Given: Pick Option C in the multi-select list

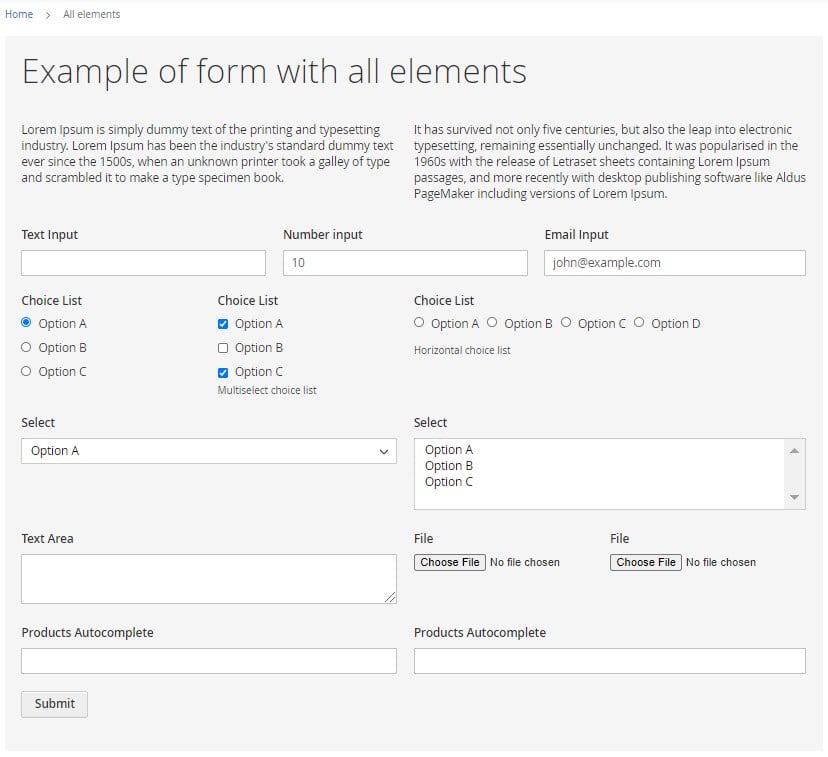Looking at the screenshot, I should click(449, 481).
